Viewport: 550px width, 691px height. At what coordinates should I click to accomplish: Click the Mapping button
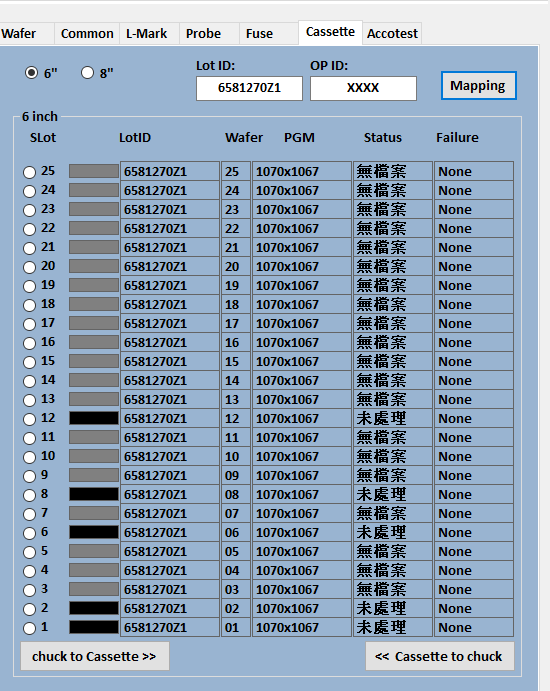click(479, 85)
